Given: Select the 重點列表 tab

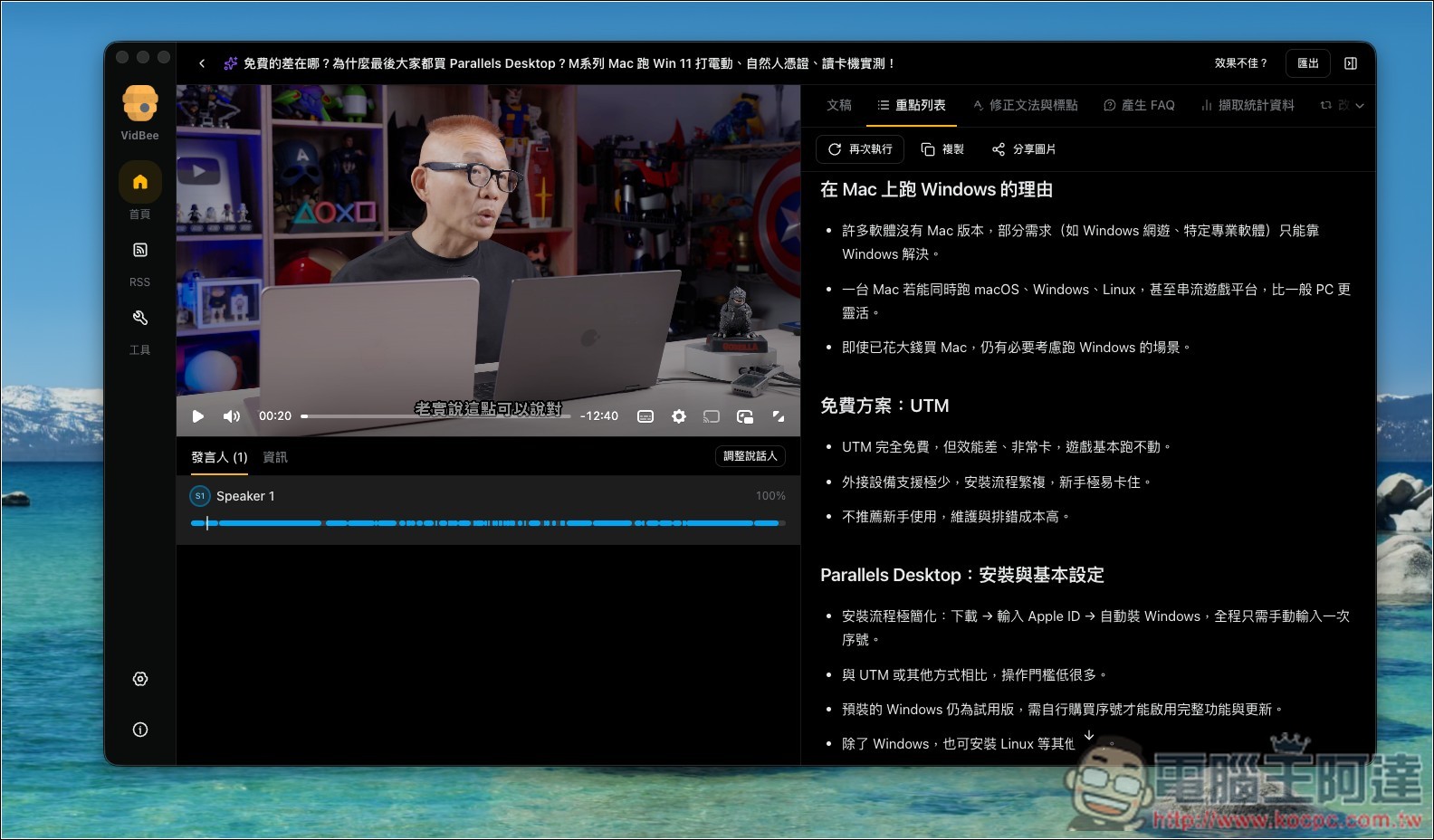Looking at the screenshot, I should (x=912, y=105).
